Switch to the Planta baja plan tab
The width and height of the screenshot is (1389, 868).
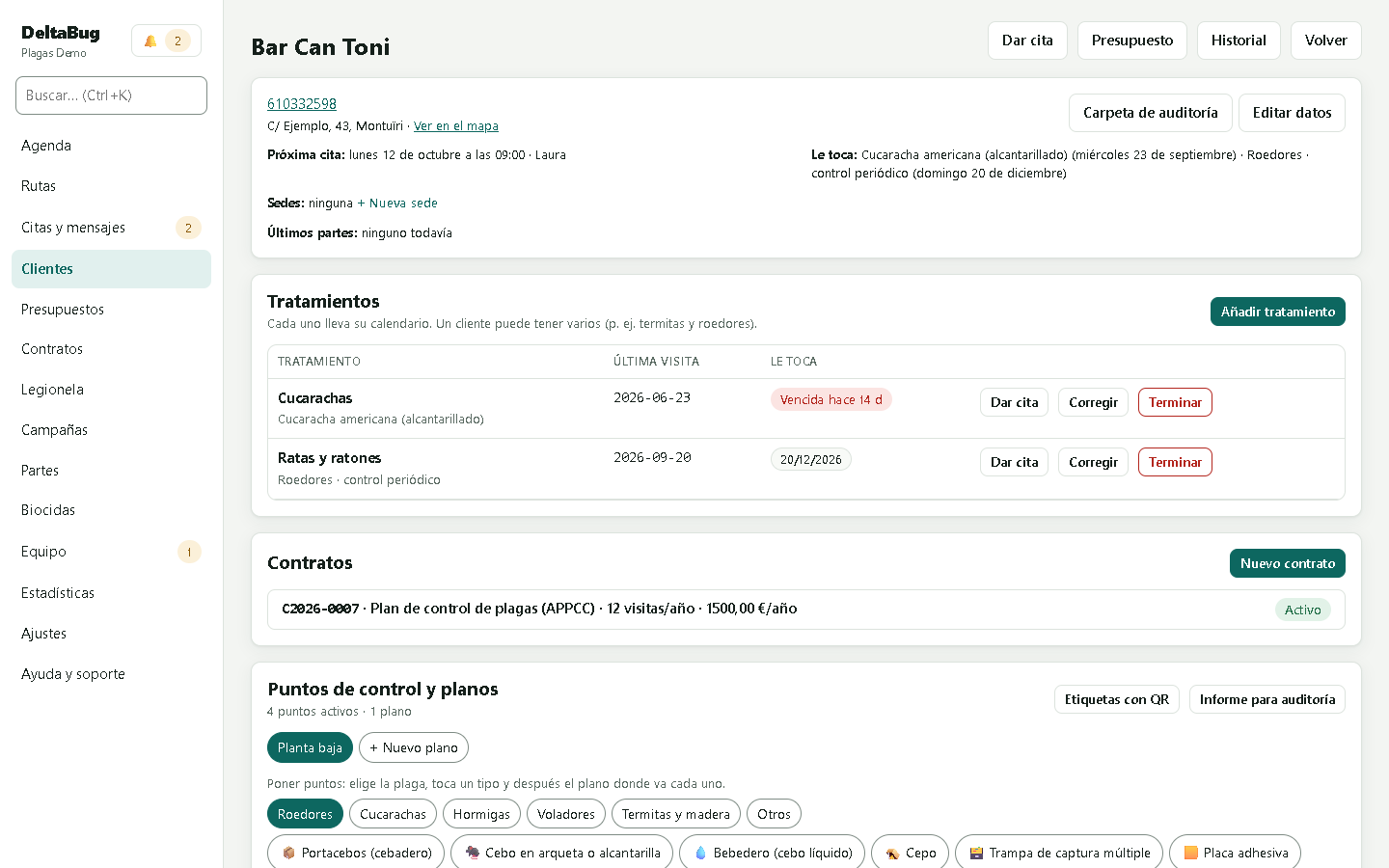point(310,747)
